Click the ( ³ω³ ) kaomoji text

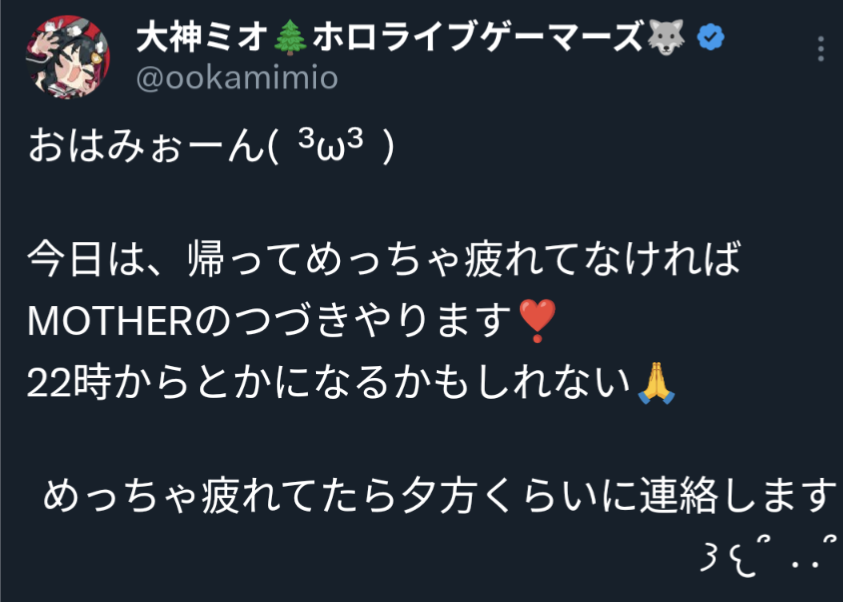331,146
